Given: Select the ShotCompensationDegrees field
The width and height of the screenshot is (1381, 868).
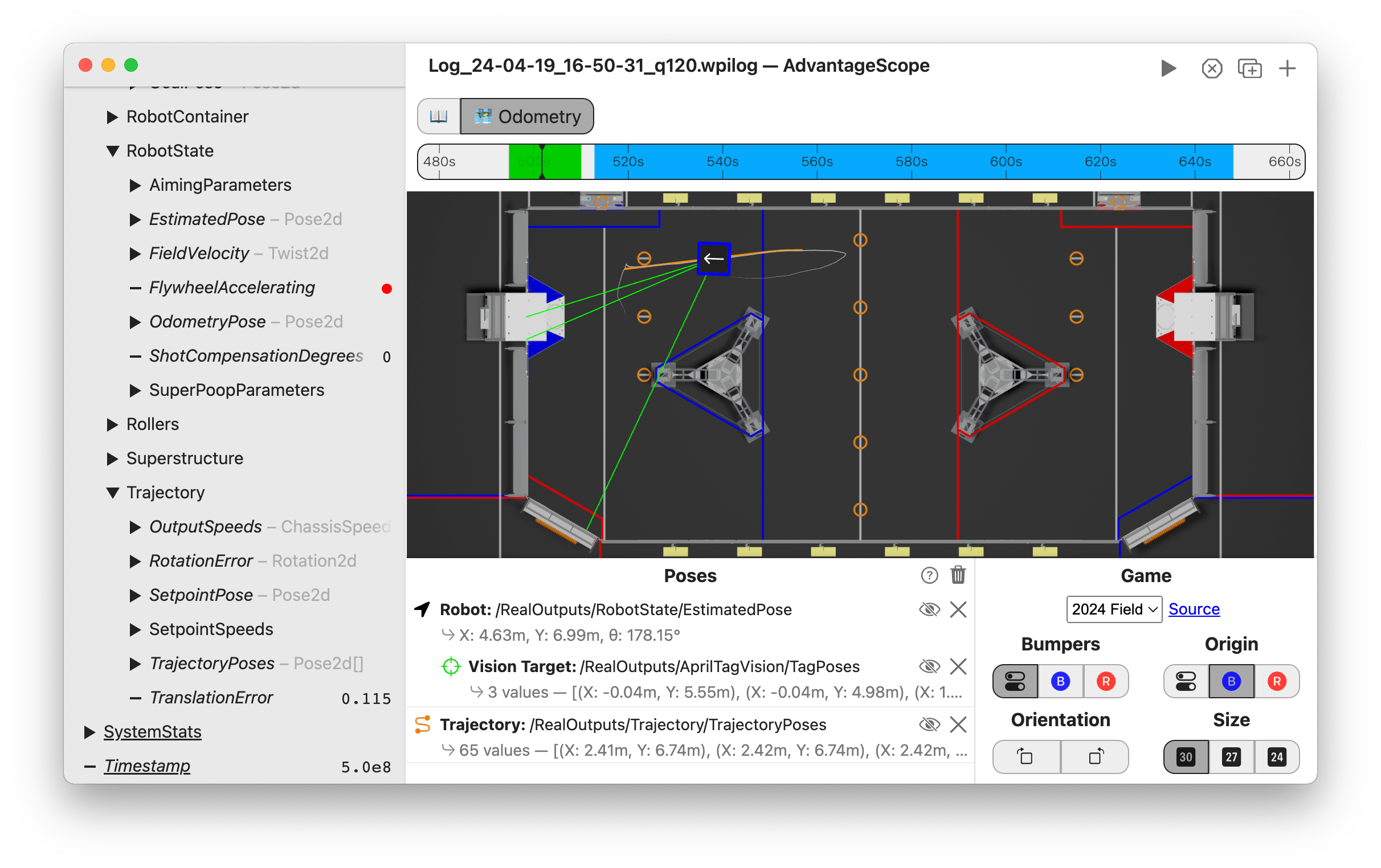Looking at the screenshot, I should (256, 356).
